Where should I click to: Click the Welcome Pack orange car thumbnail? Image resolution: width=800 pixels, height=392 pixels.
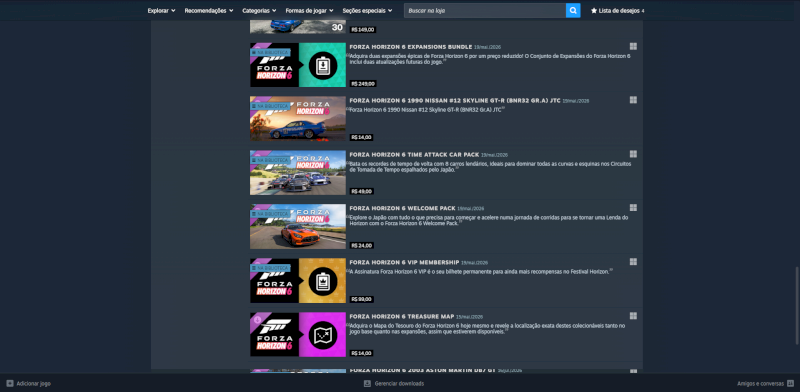tap(297, 227)
